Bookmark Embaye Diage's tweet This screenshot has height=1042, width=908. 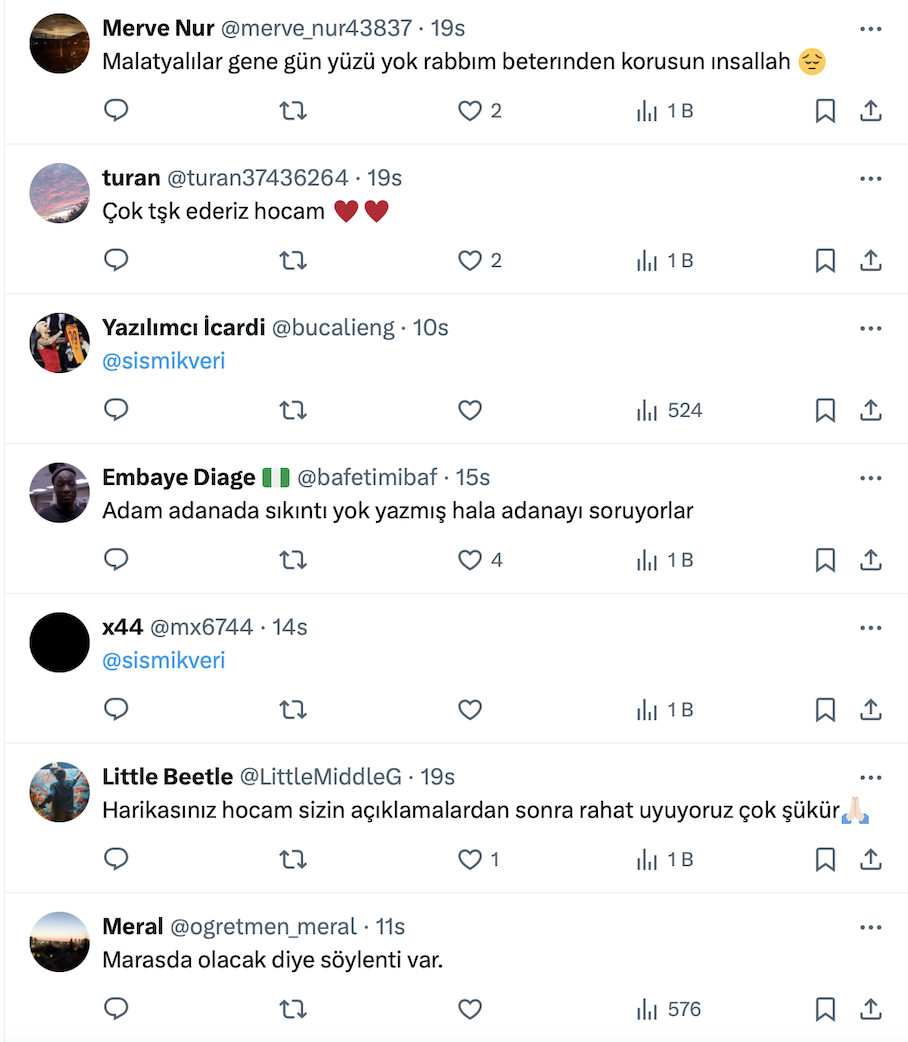[x=825, y=560]
